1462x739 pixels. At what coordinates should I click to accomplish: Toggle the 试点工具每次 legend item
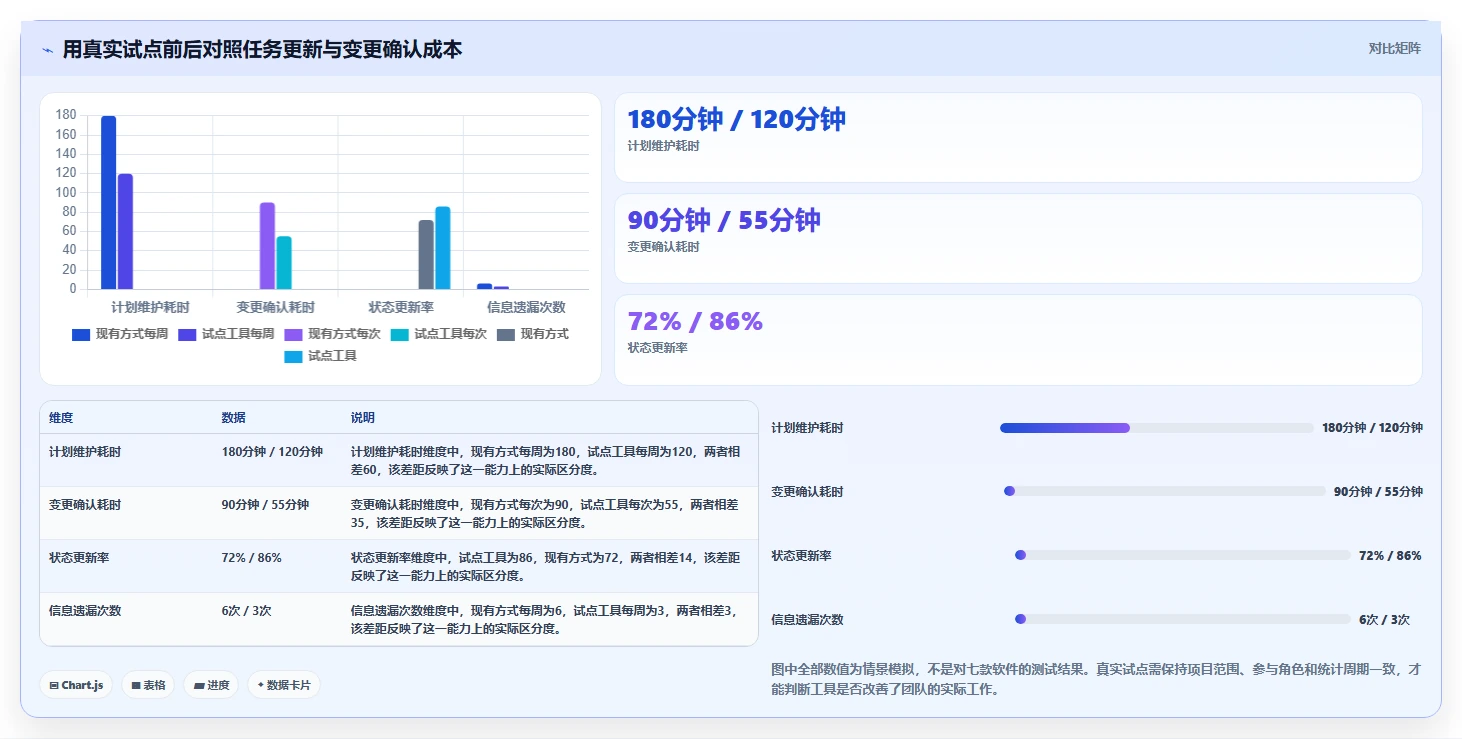(x=439, y=334)
